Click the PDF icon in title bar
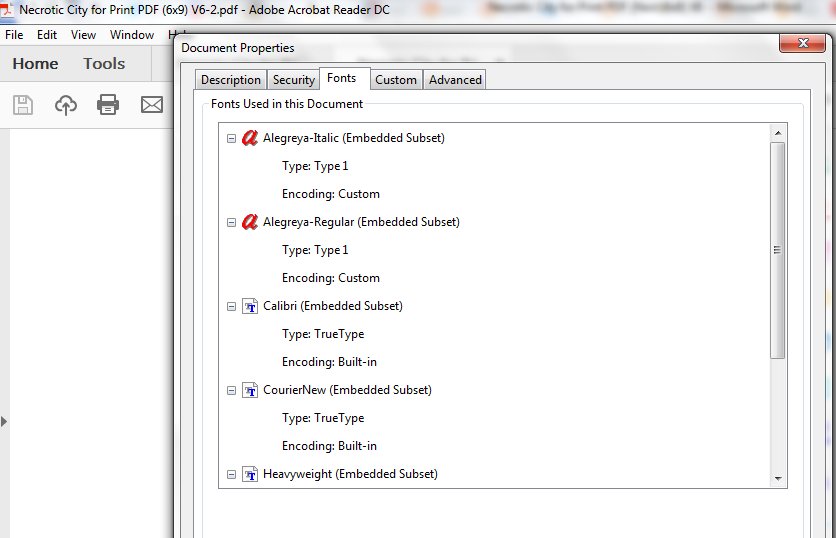The height and width of the screenshot is (538, 836). pyautogui.click(x=7, y=9)
